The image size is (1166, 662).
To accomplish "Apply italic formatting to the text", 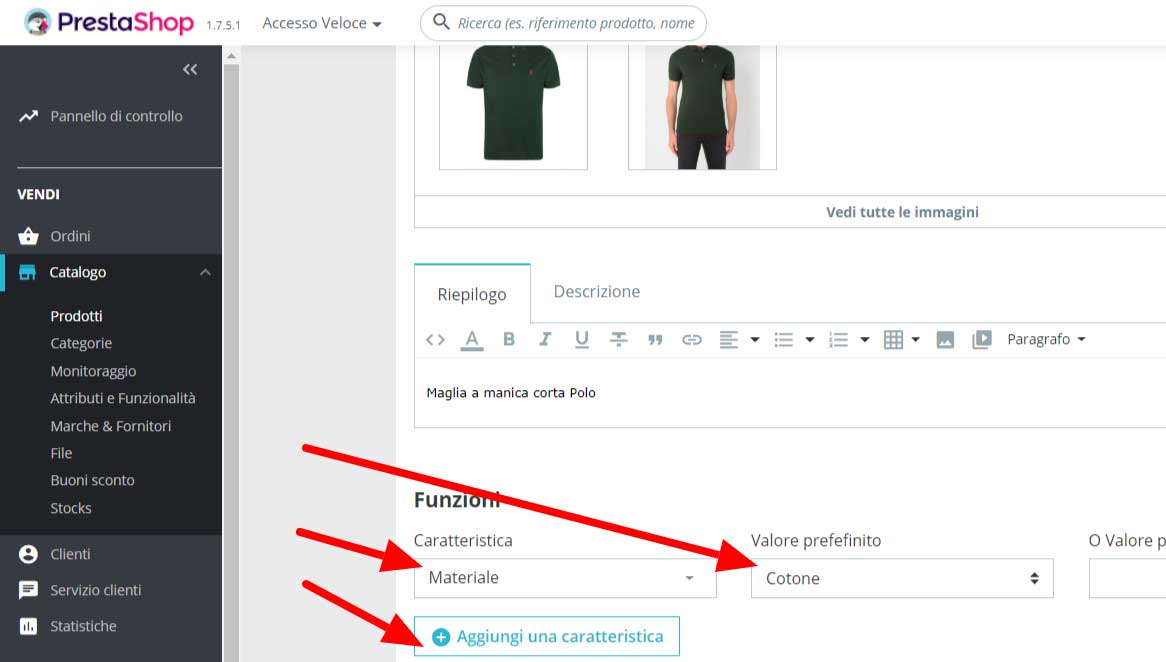I will point(545,339).
